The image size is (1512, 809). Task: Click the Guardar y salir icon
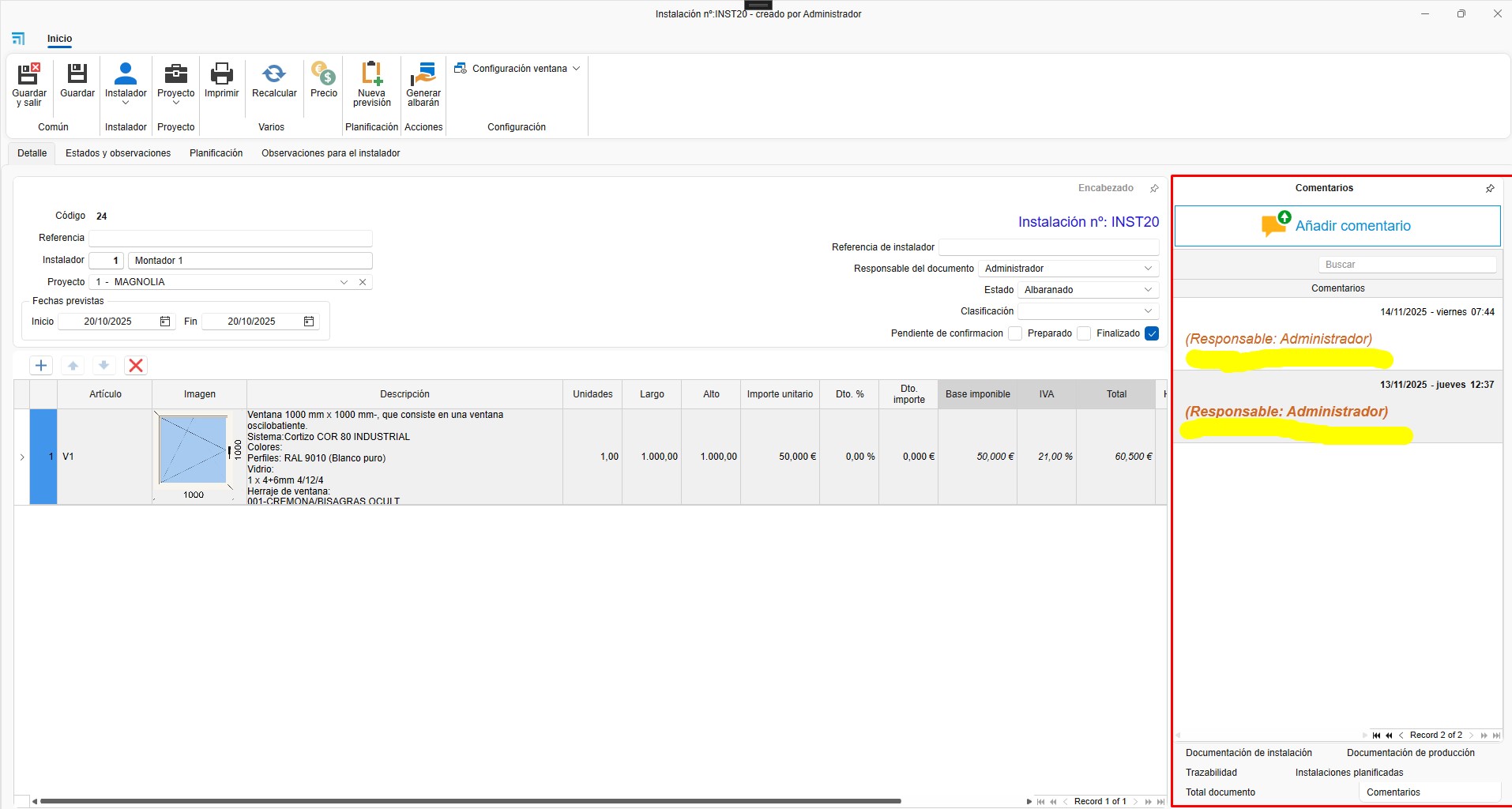click(x=29, y=75)
